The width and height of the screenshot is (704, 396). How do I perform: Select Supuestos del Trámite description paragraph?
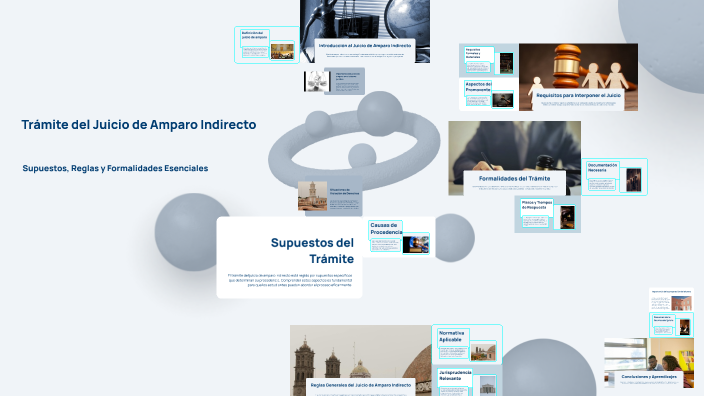[290, 280]
